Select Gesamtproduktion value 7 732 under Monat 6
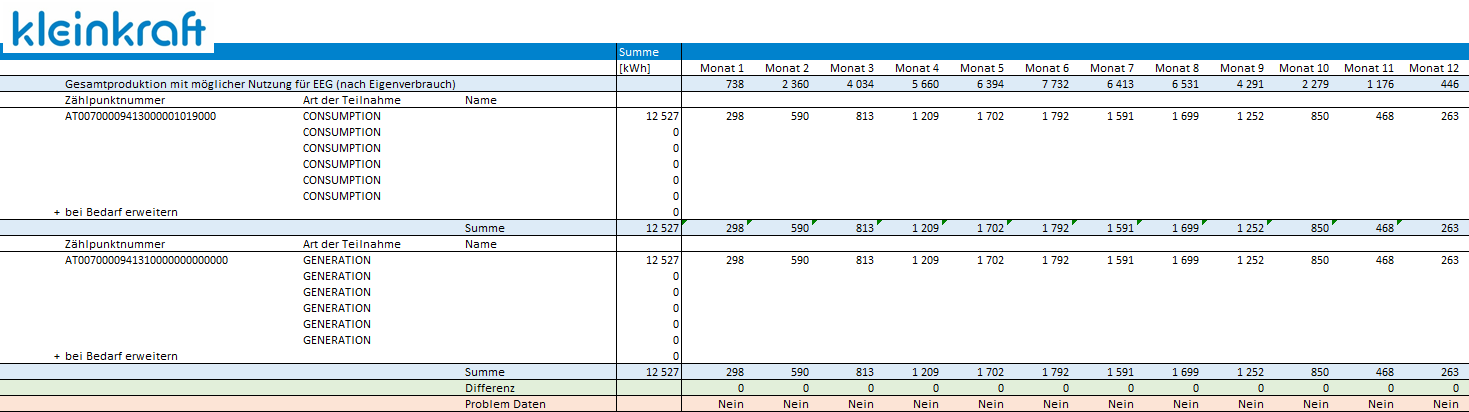1469x412 pixels. [x=1055, y=84]
